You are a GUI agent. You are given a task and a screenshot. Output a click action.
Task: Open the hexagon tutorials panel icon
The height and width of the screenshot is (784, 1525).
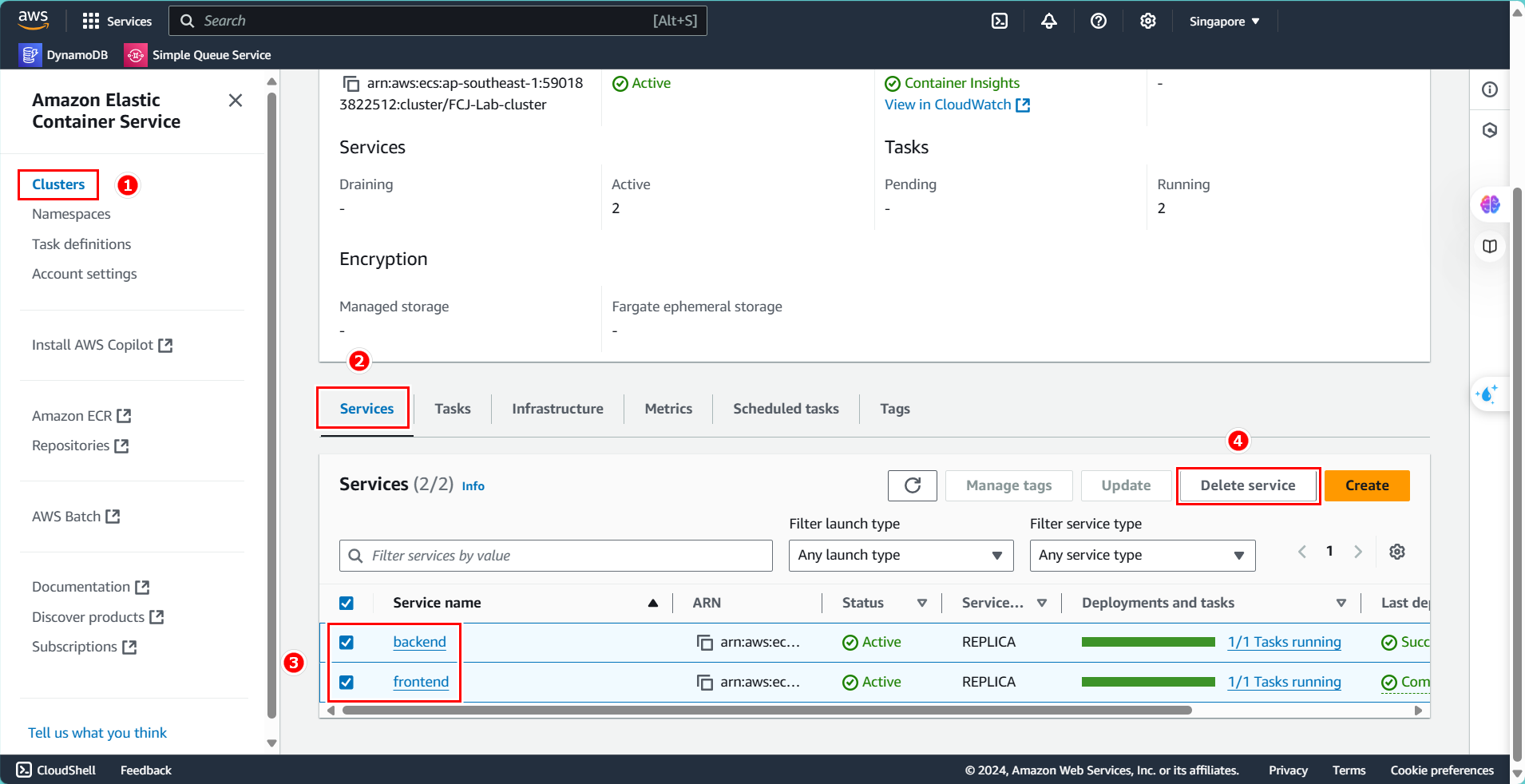(x=1490, y=130)
